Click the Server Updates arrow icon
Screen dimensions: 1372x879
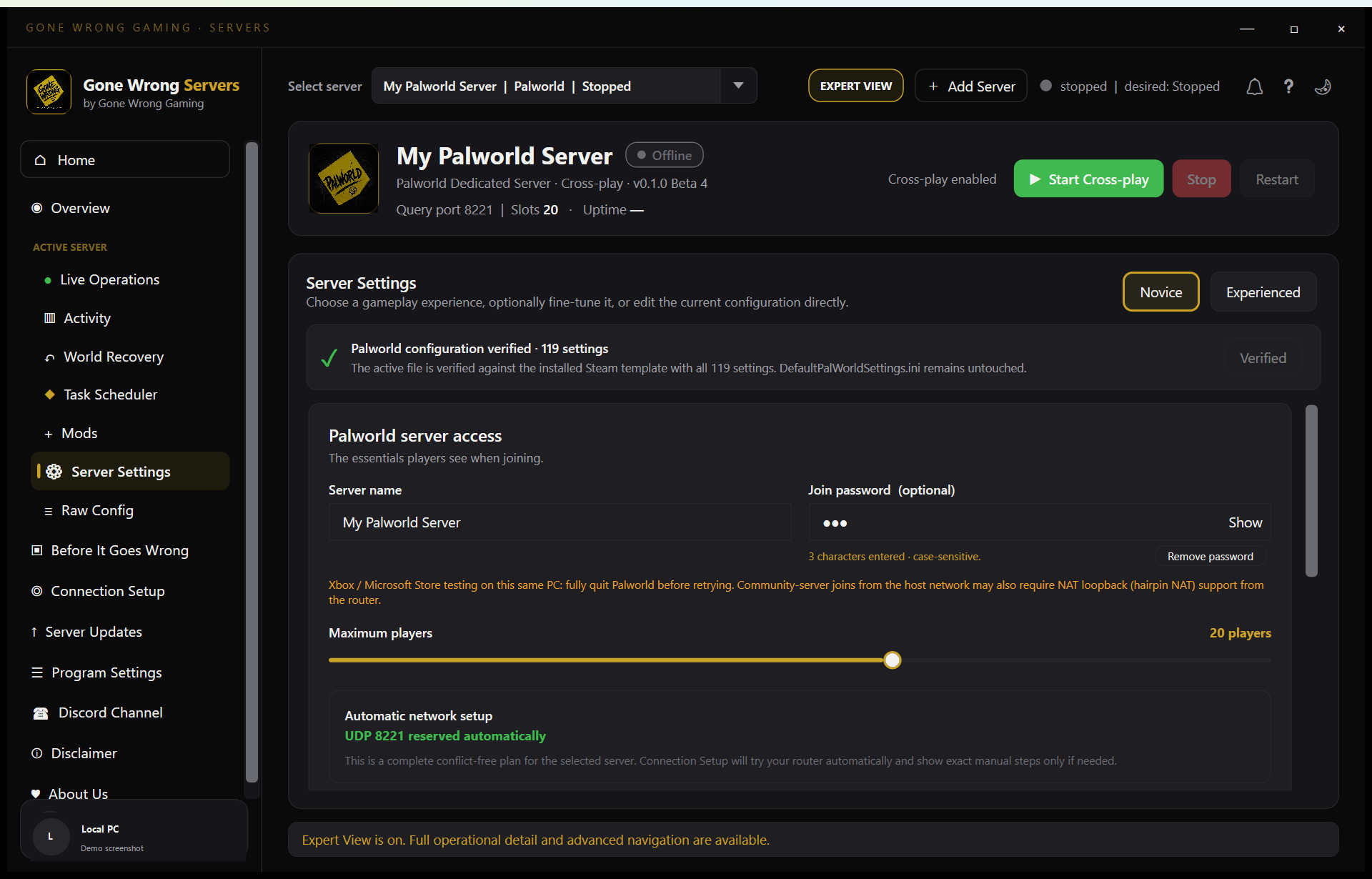(x=34, y=632)
